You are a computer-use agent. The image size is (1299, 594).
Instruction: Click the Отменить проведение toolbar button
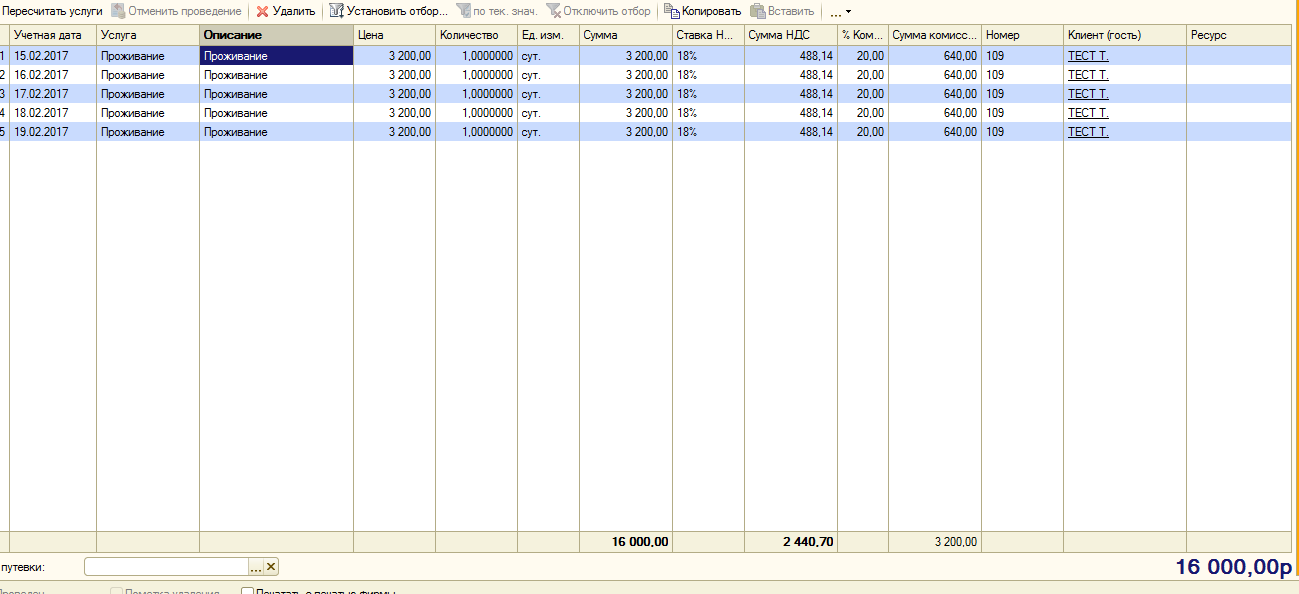click(x=176, y=11)
